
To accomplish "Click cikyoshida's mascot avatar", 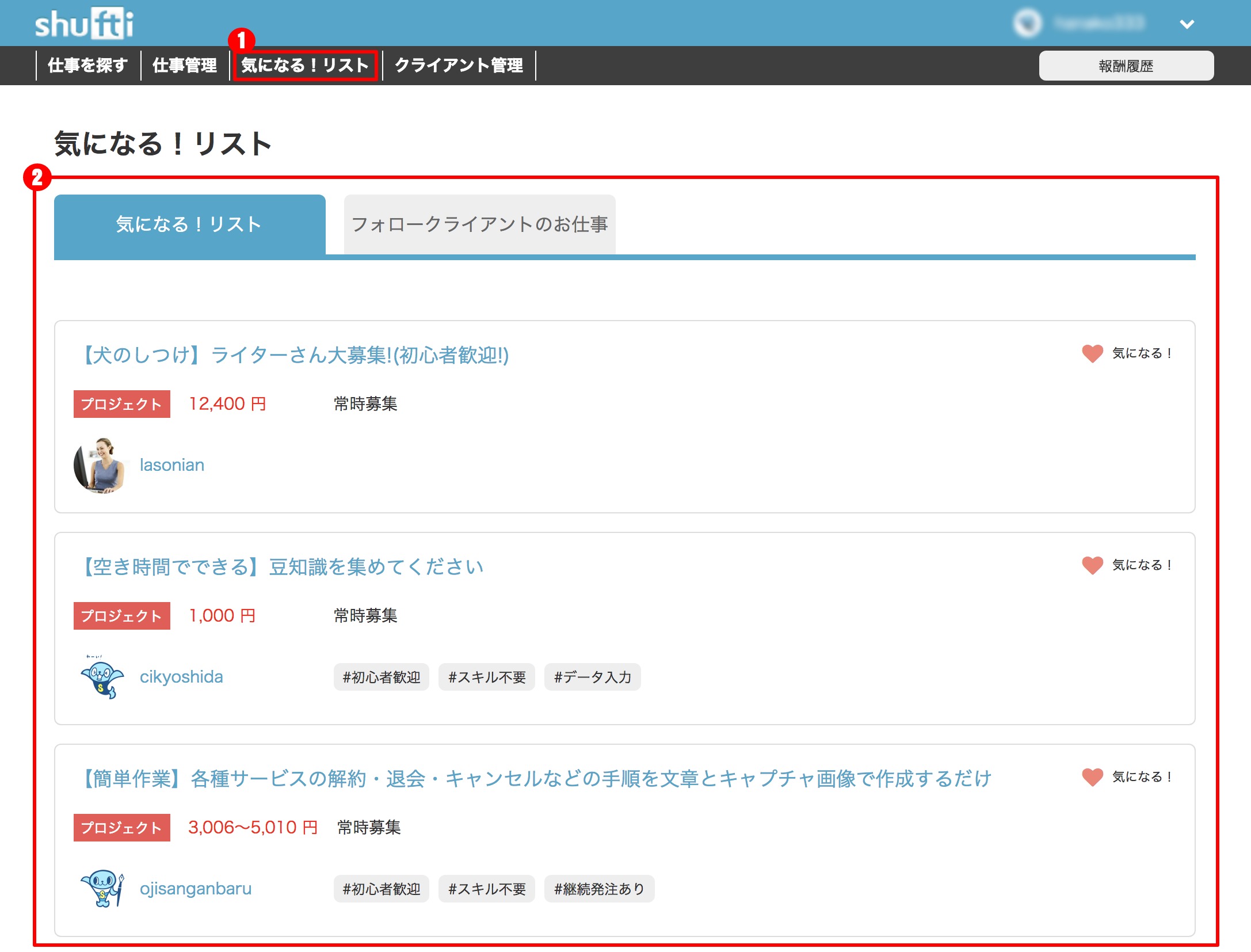I will tap(102, 677).
